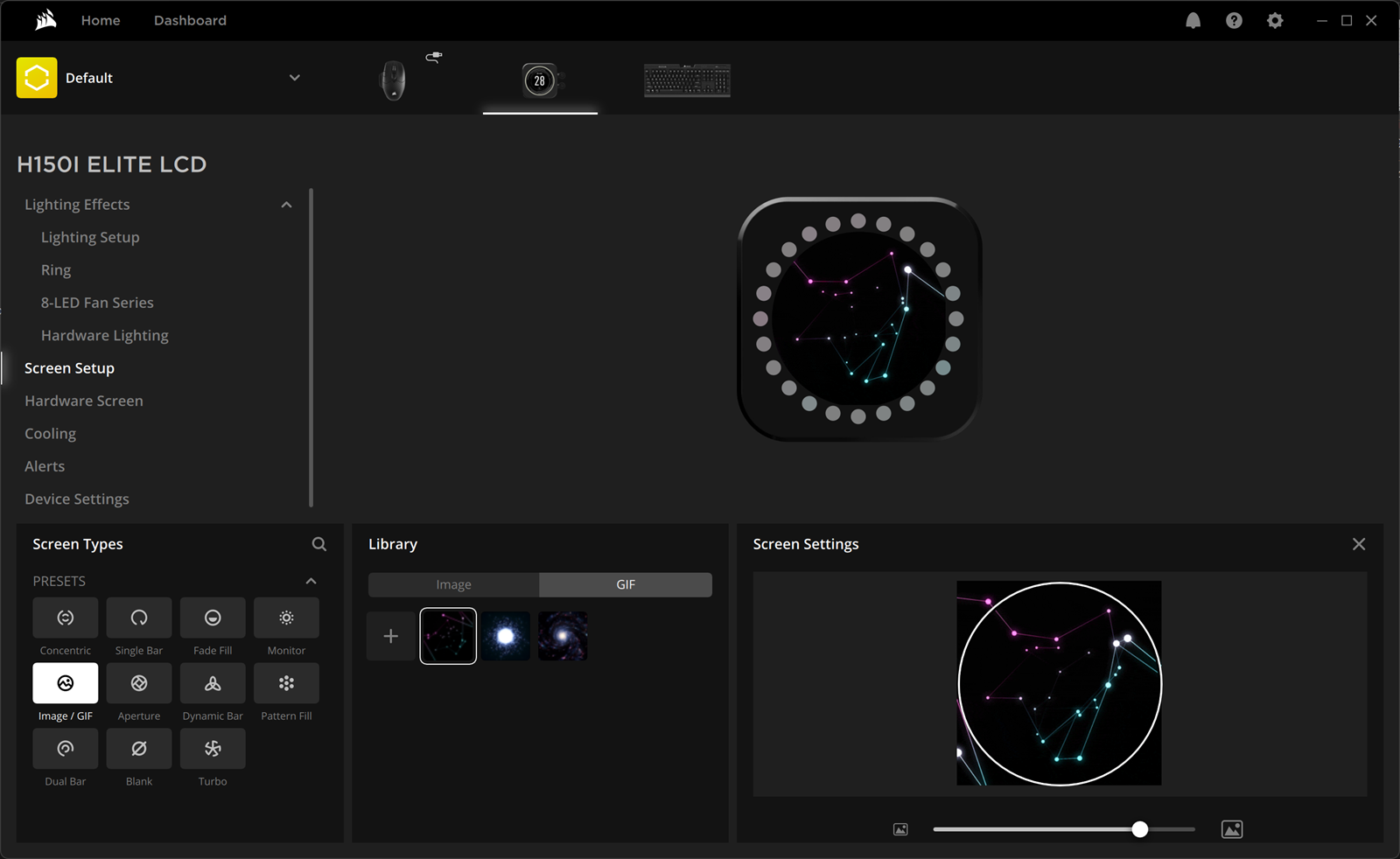Open notifications bell
The height and width of the screenshot is (859, 1400).
pyautogui.click(x=1193, y=20)
